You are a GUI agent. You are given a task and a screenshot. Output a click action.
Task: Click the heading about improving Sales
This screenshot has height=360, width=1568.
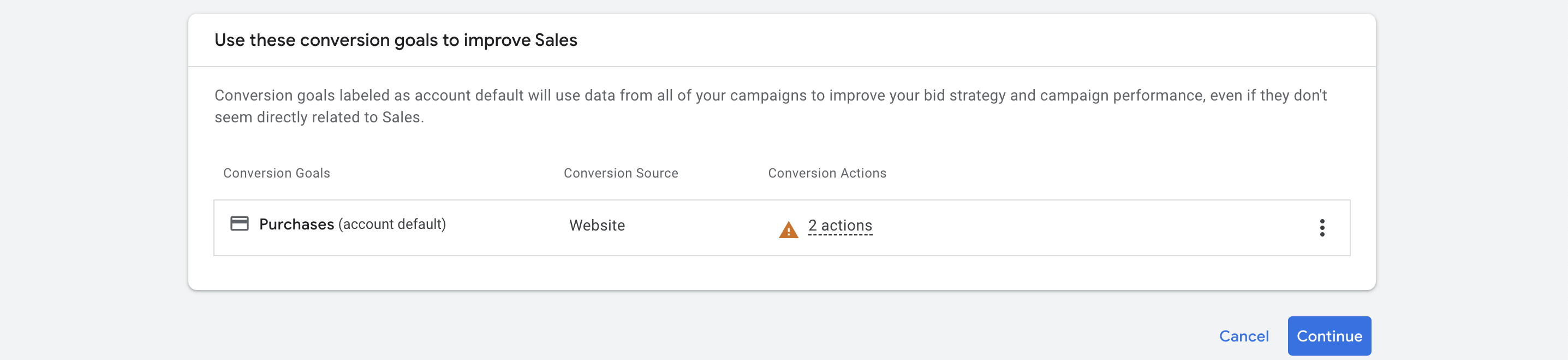[x=396, y=40]
